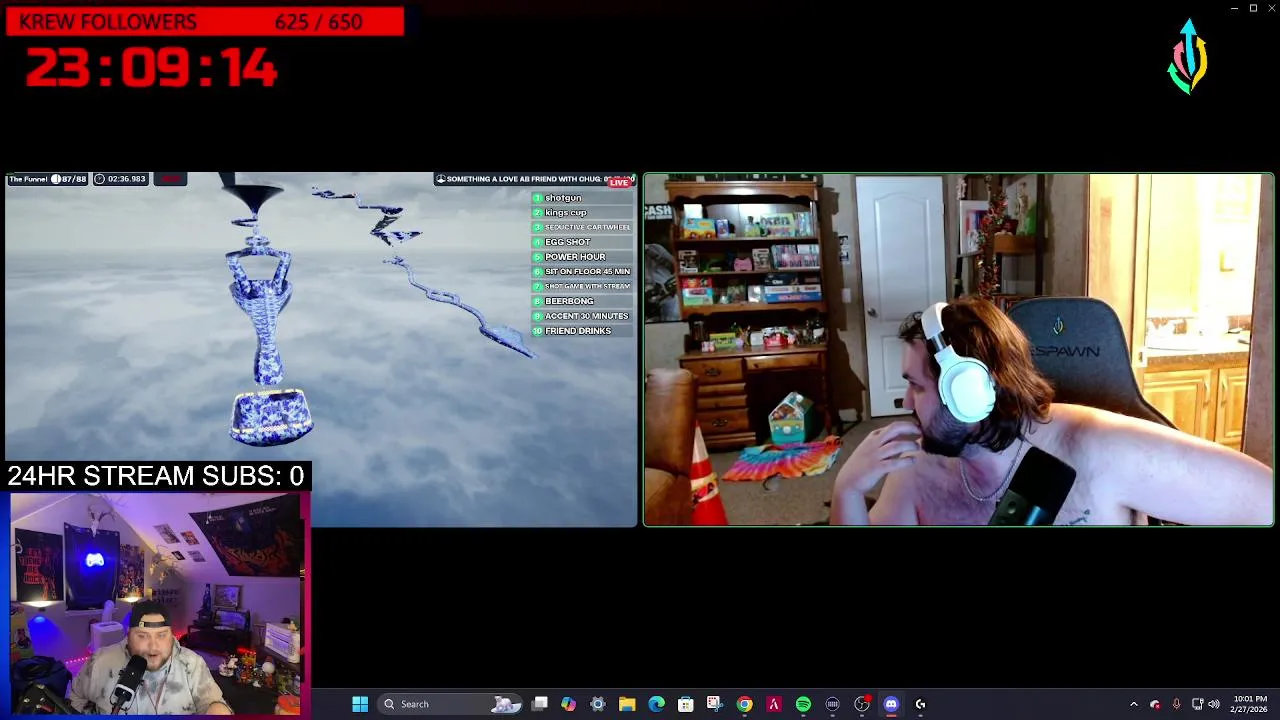Open the red A app icon
1280x720 pixels.
tap(773, 704)
